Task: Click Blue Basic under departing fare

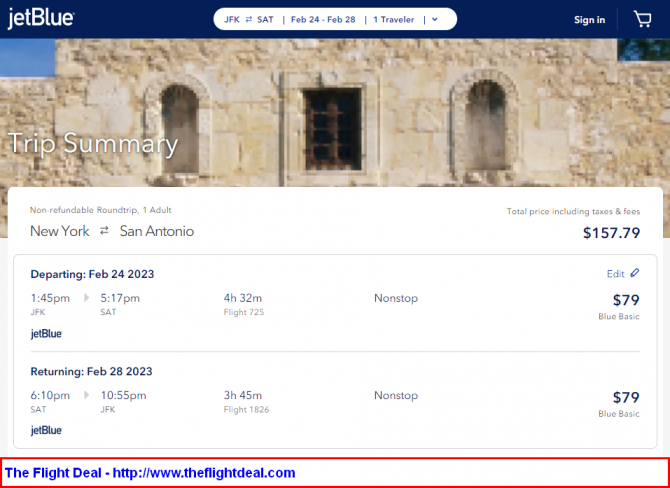Action: click(619, 317)
